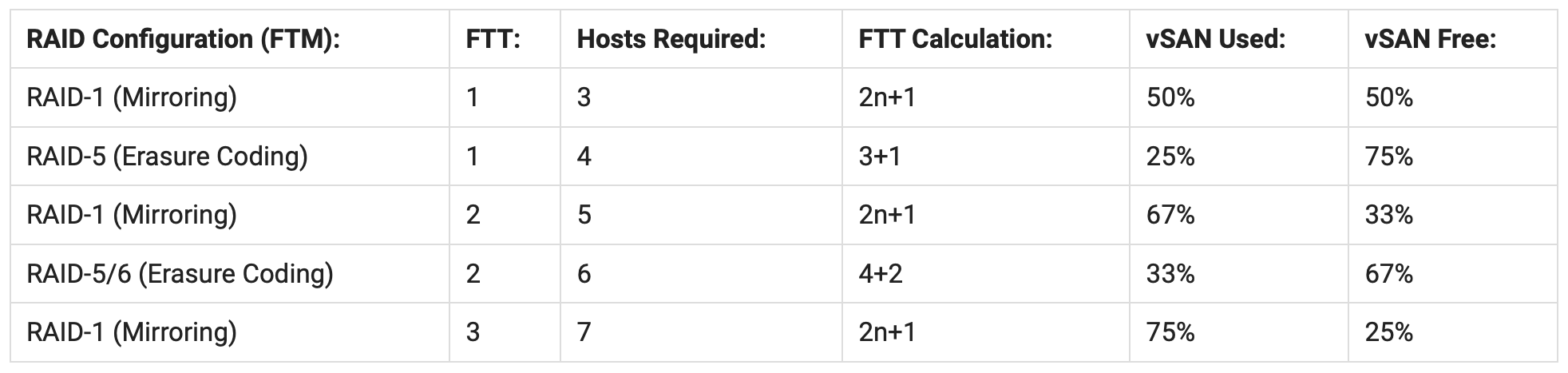This screenshot has width=1568, height=373.
Task: Click the "Hosts Required:" column header
Action: click(x=671, y=39)
